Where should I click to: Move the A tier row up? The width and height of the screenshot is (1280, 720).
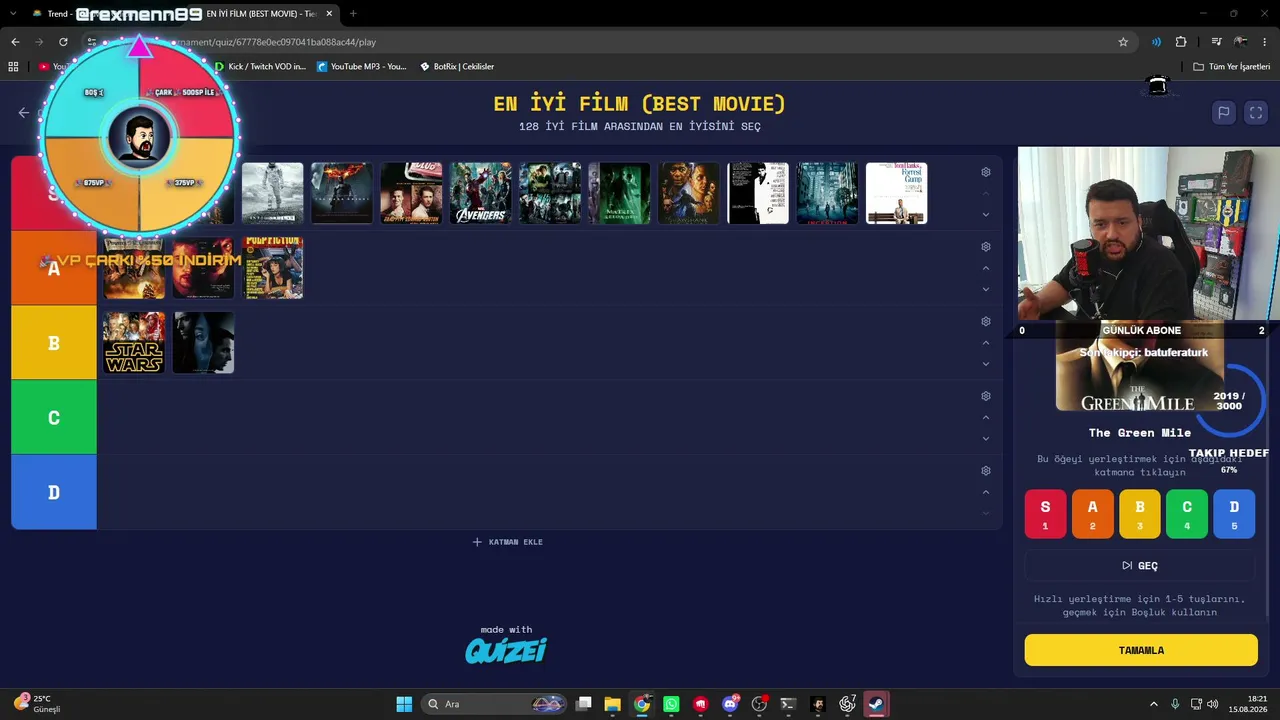click(986, 268)
